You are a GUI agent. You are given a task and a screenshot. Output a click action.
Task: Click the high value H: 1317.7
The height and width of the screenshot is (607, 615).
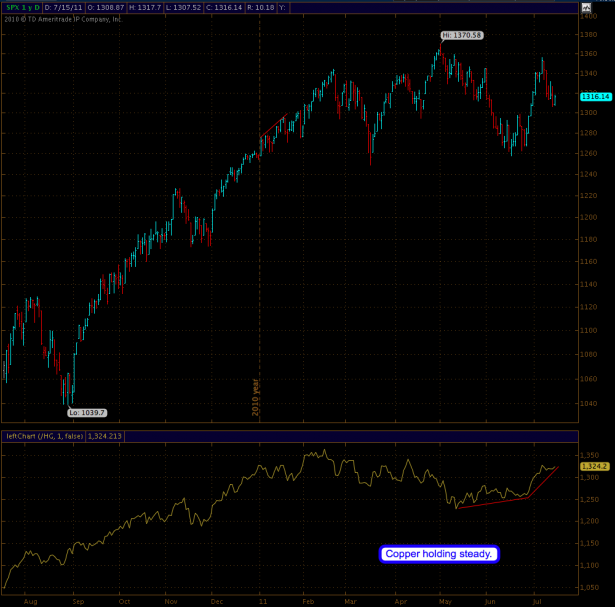[x=145, y=7]
